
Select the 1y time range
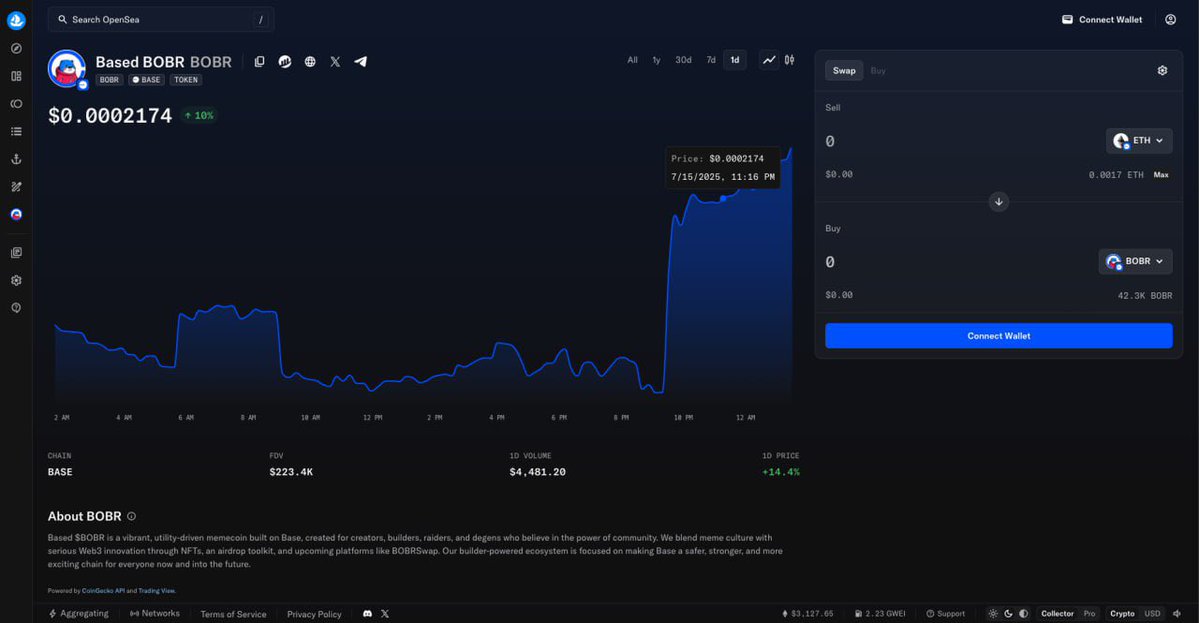pyautogui.click(x=656, y=60)
